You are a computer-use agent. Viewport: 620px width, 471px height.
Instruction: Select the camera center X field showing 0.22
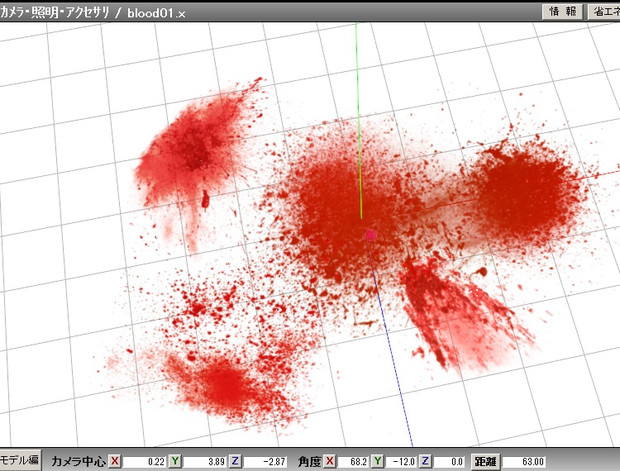(145, 461)
